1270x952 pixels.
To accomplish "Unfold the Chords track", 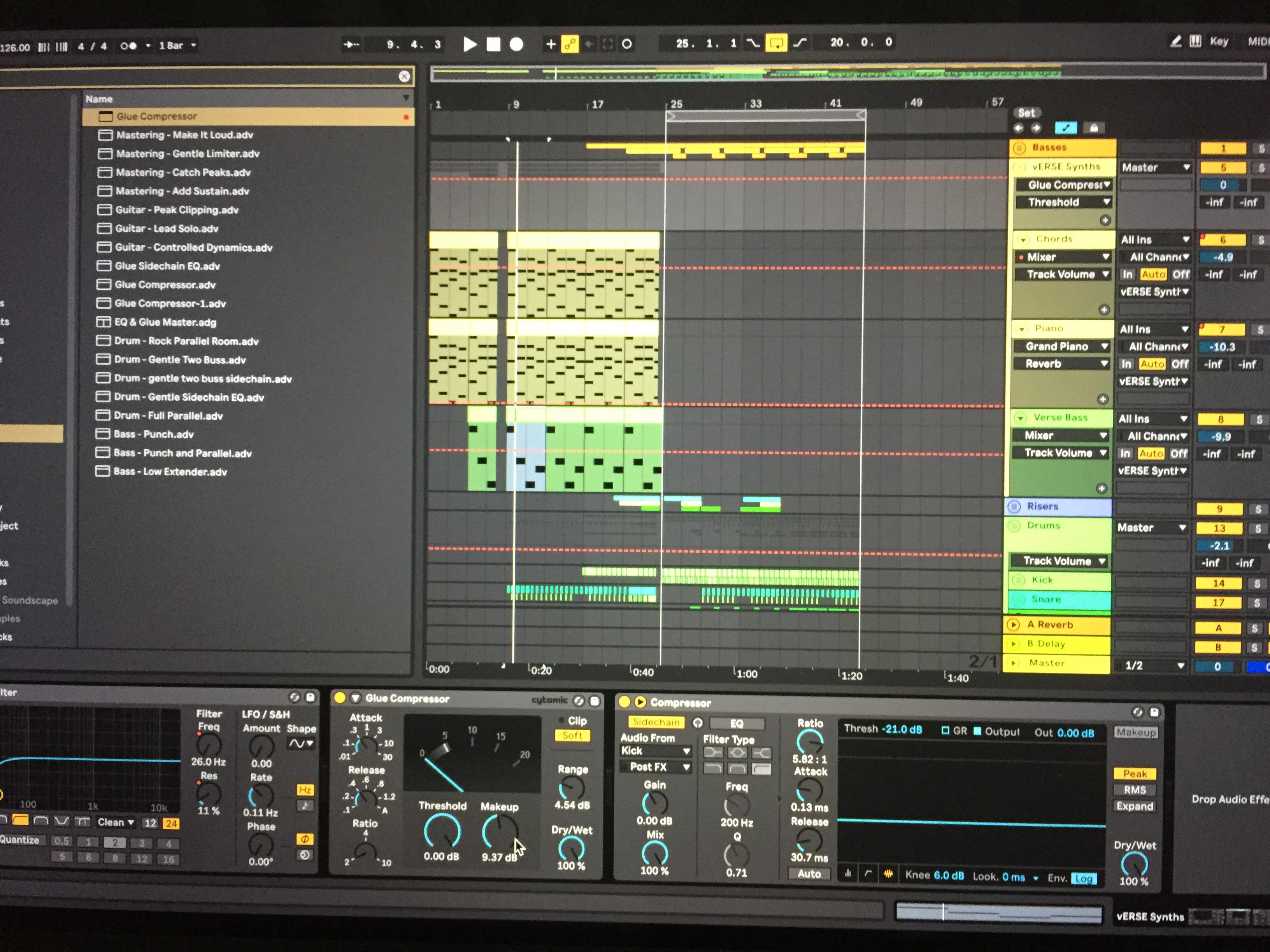I will tap(1023, 239).
